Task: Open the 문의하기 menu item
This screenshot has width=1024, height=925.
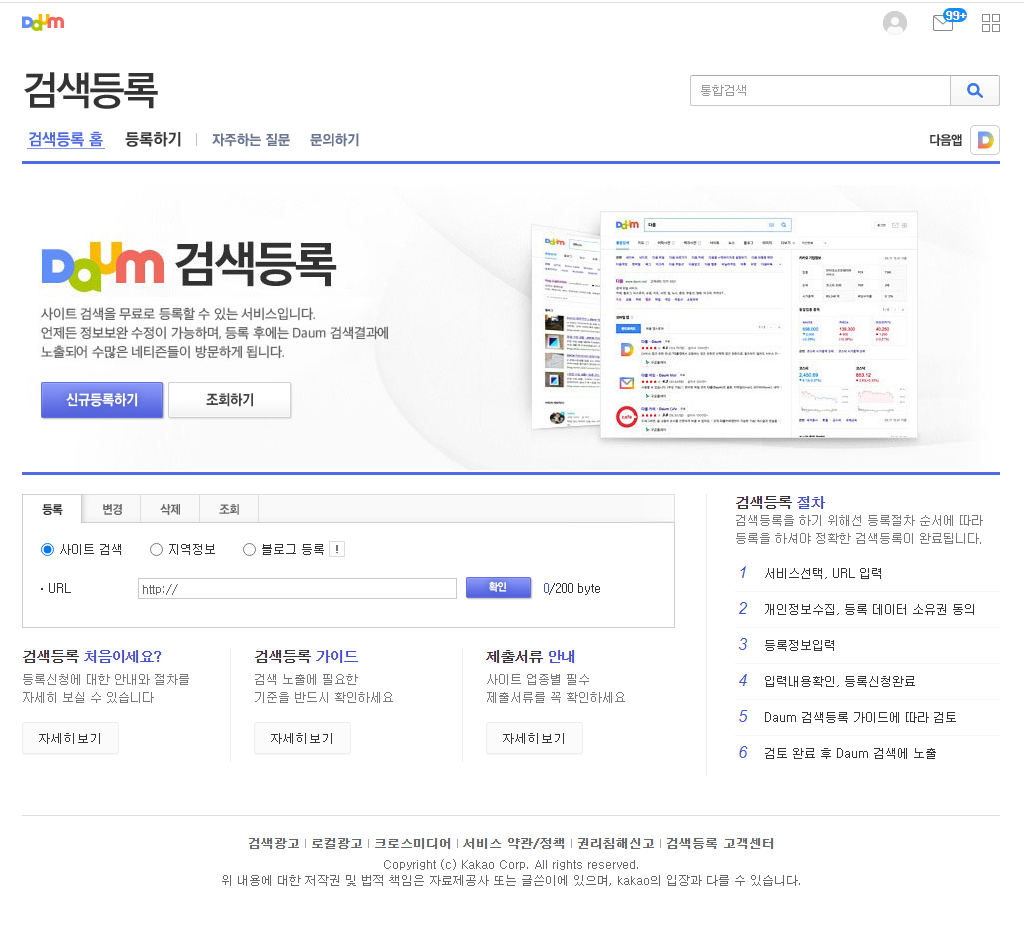Action: point(334,140)
